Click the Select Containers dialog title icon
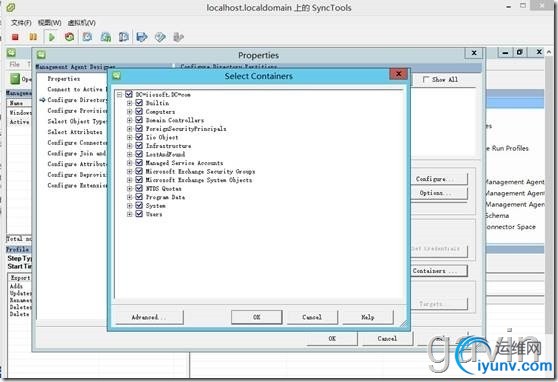This screenshot has width=558, height=382. tap(117, 76)
